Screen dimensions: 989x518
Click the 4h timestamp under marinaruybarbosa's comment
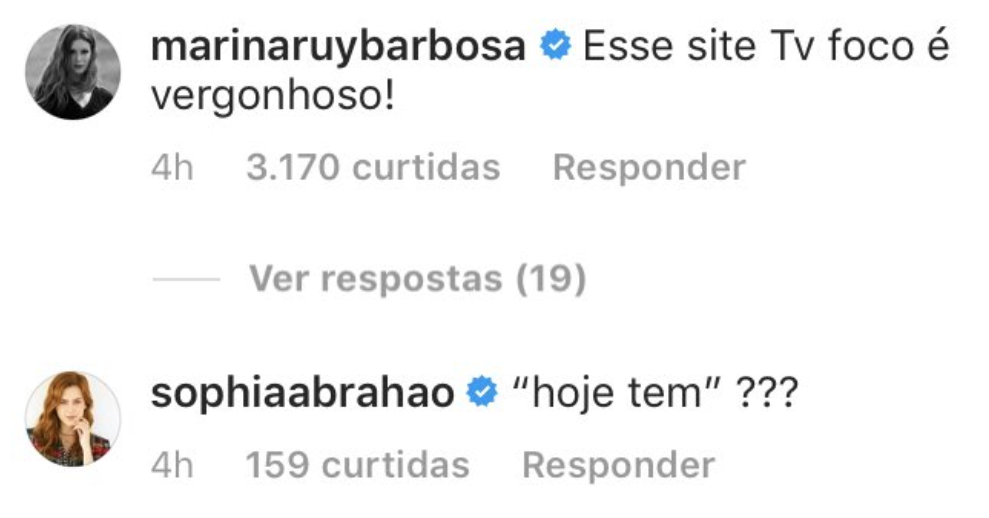tap(172, 168)
